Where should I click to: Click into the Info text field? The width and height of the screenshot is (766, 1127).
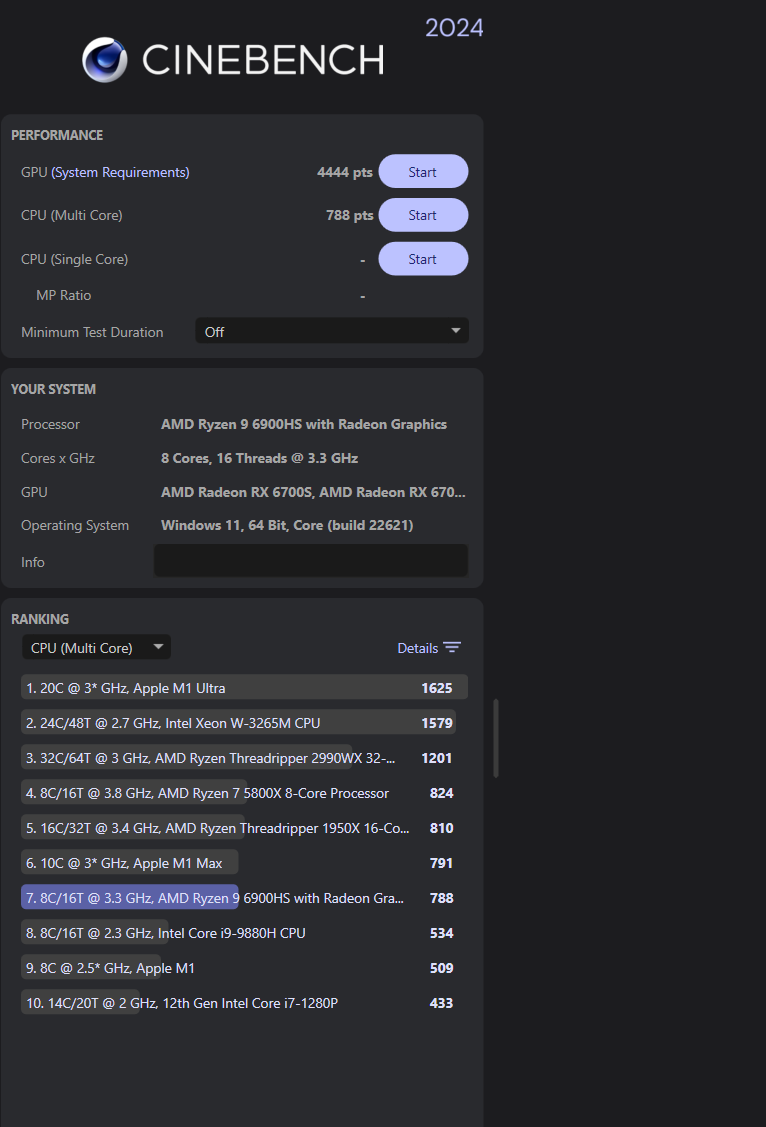tap(310, 561)
